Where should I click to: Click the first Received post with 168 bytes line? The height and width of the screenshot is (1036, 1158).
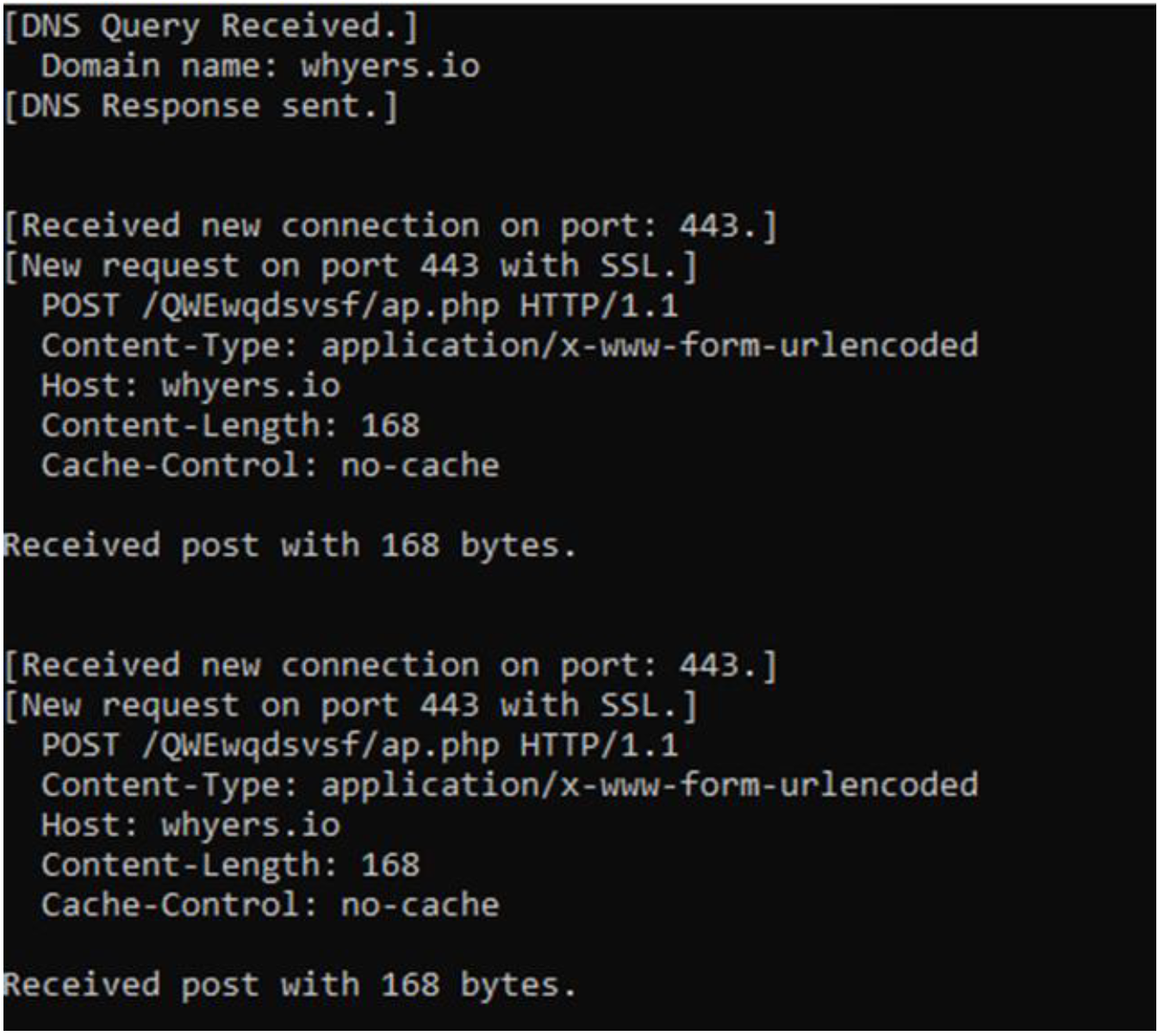tap(289, 546)
